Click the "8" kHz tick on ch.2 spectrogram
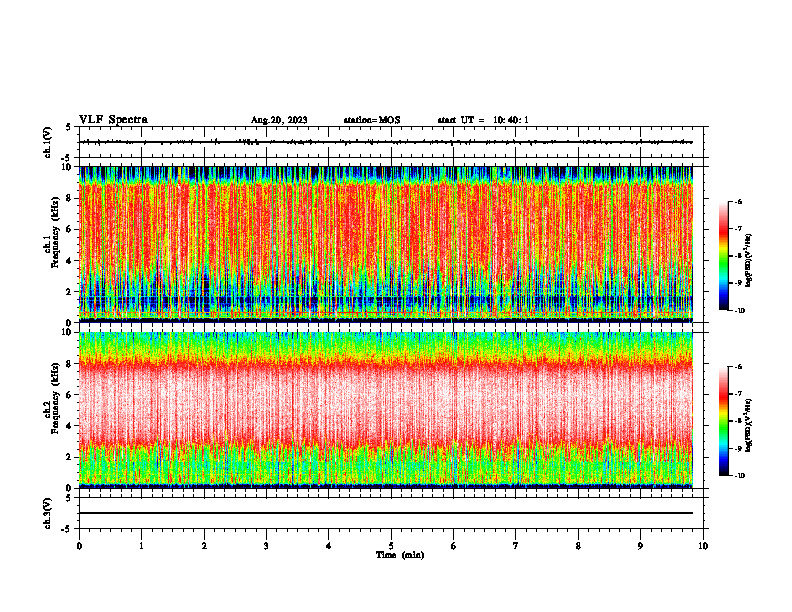The width and height of the screenshot is (792, 612). pos(69,364)
